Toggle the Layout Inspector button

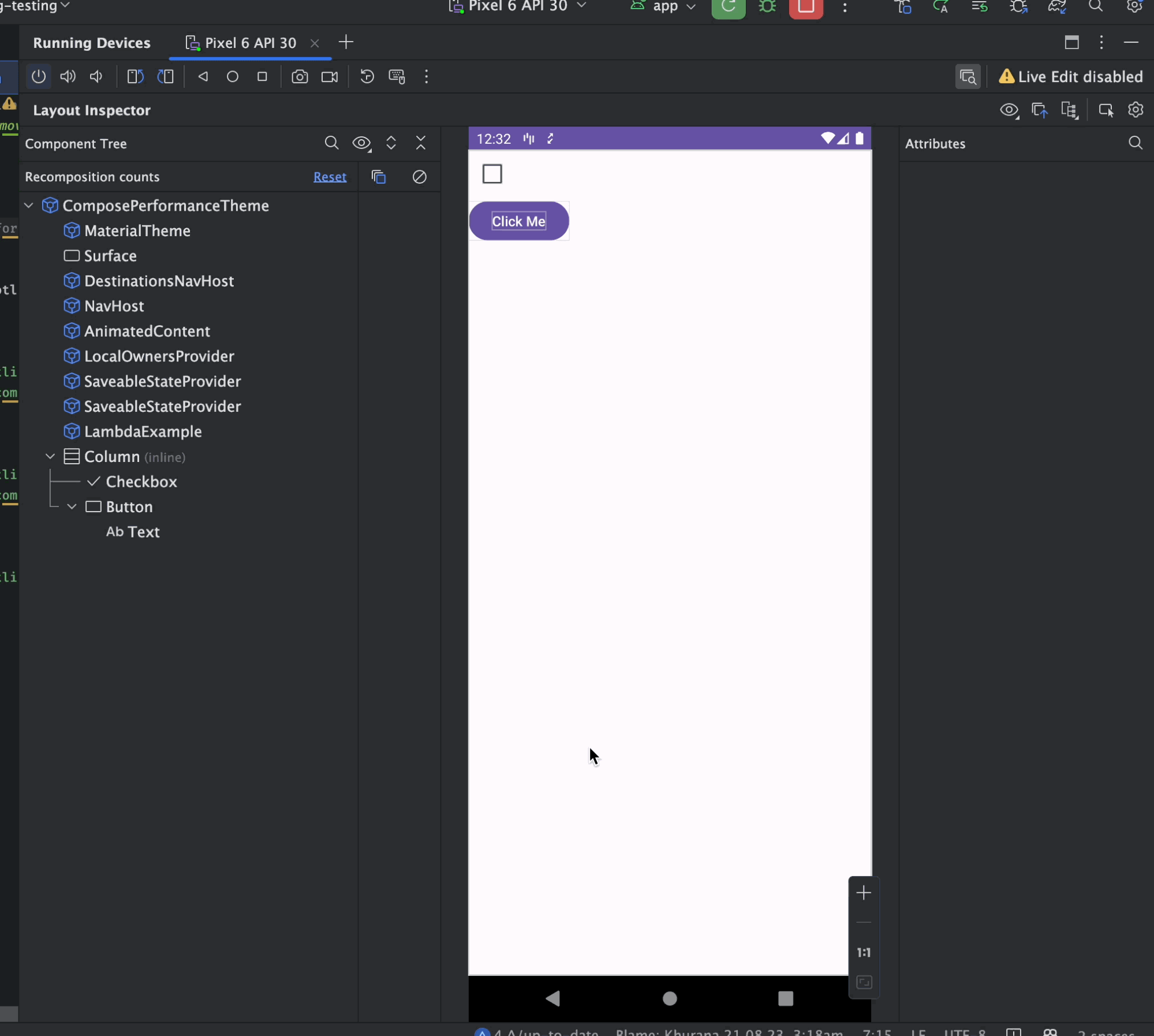[968, 77]
